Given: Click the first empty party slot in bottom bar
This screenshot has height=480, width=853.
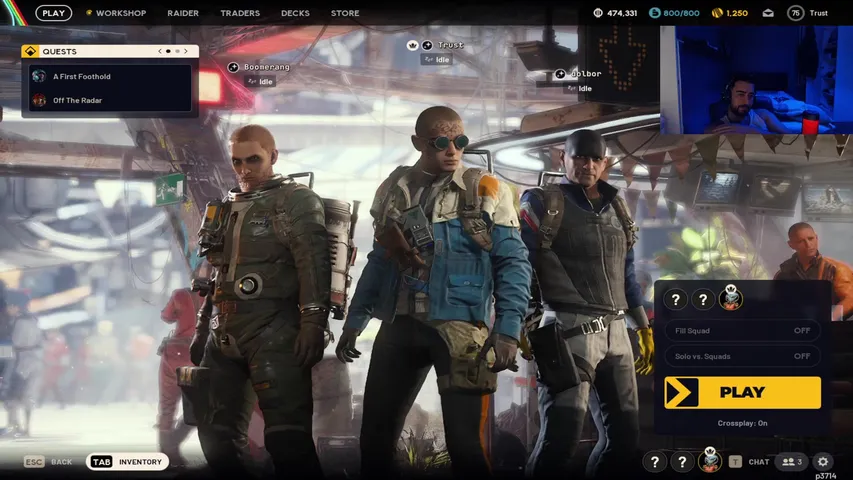Looking at the screenshot, I should coord(654,462).
